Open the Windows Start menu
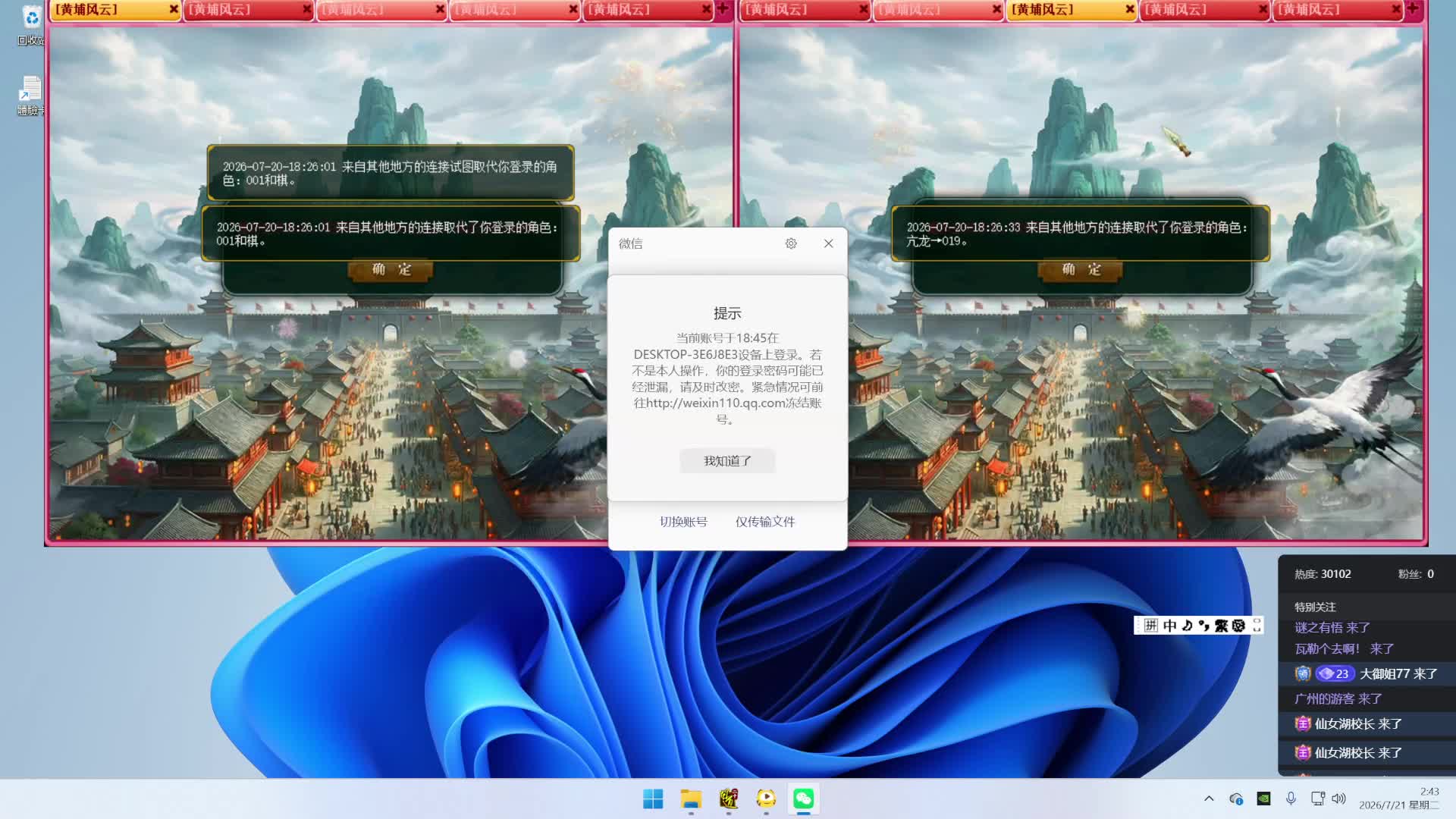 (x=653, y=799)
